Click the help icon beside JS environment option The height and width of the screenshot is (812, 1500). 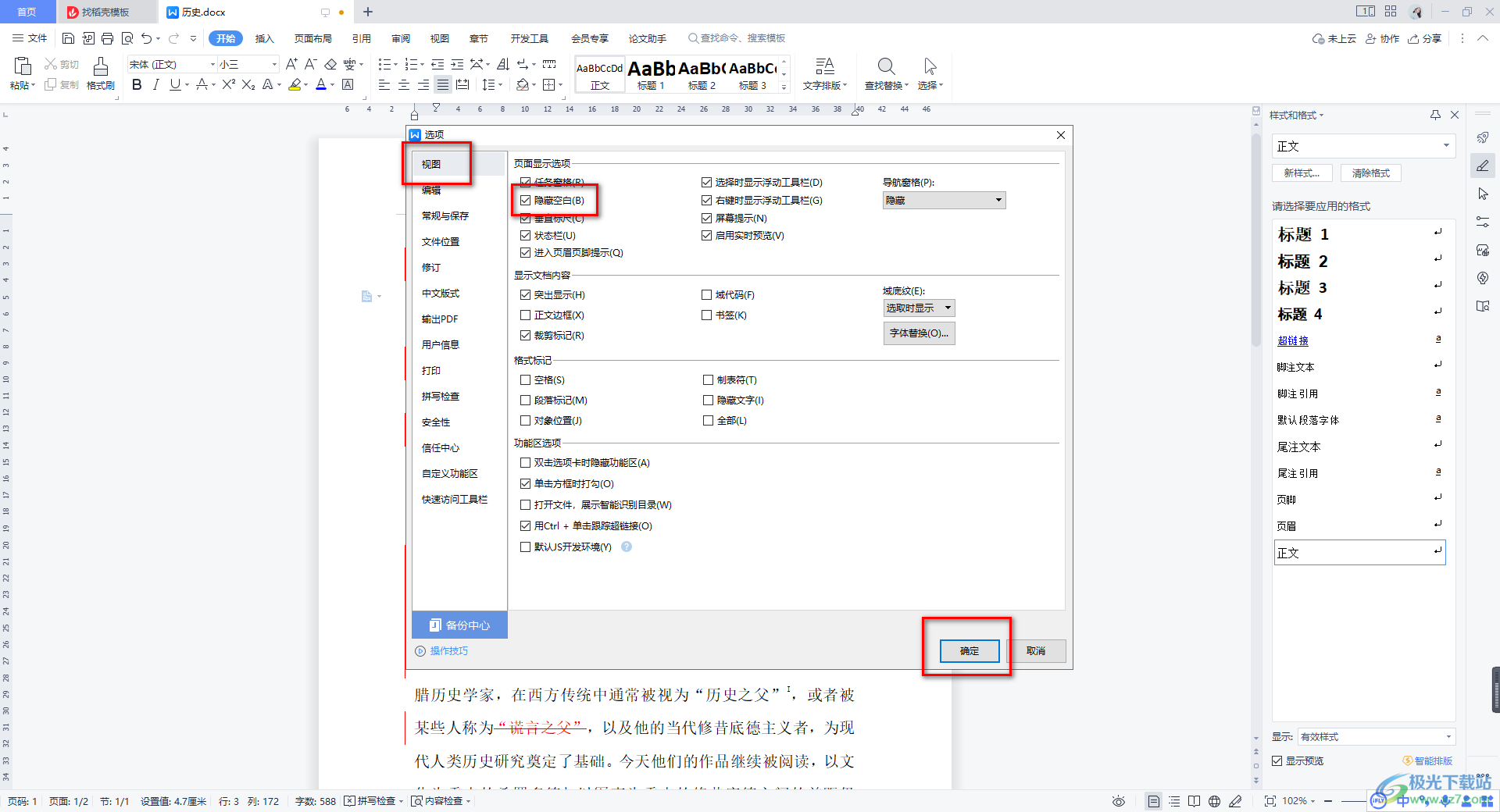click(627, 547)
